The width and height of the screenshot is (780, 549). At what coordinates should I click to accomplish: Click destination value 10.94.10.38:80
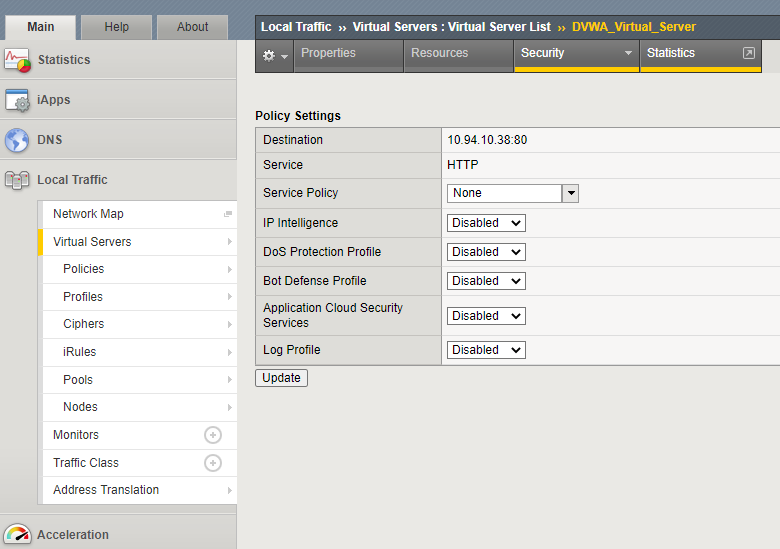487,140
